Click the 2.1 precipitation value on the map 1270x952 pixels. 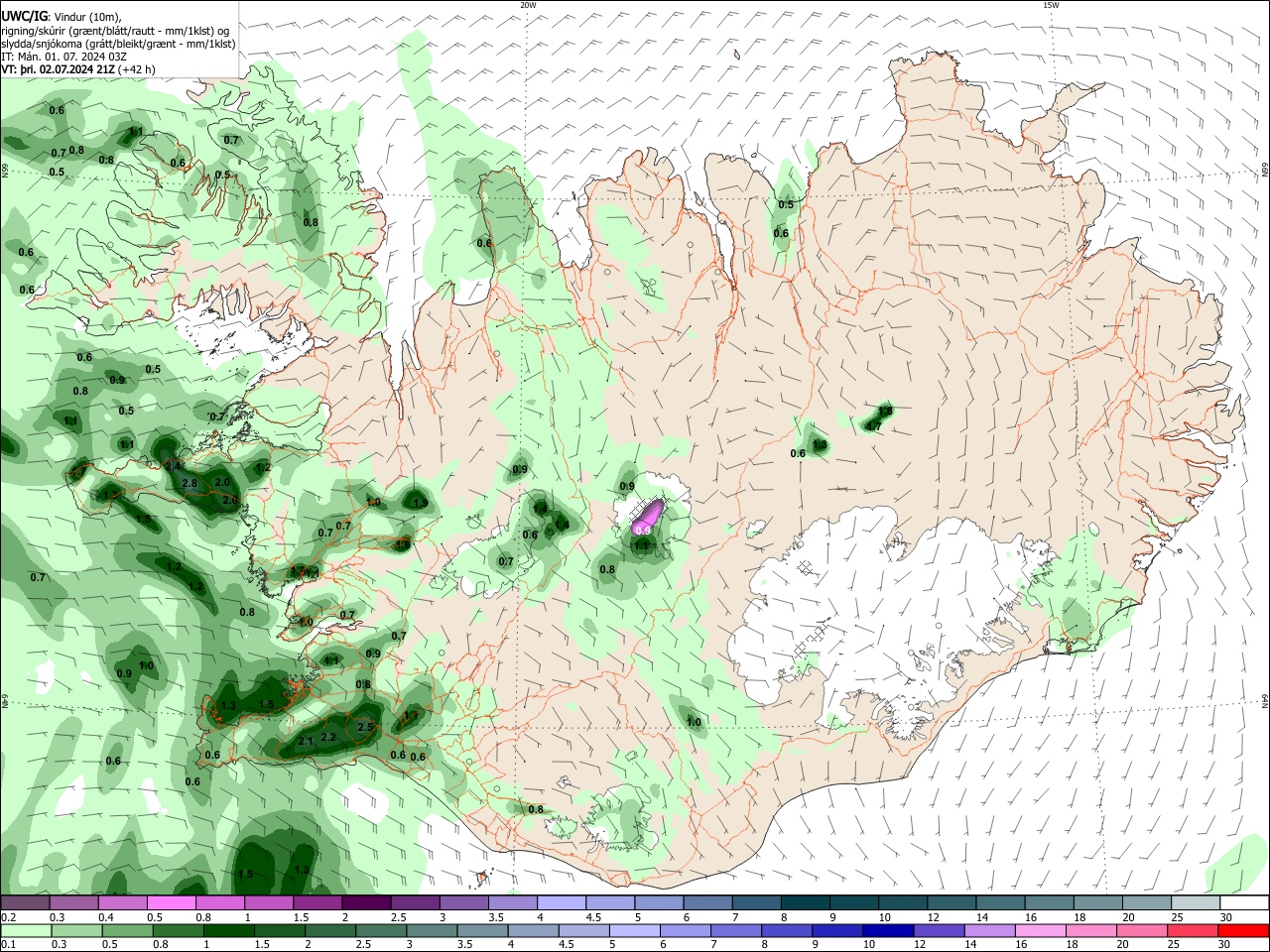coord(306,741)
